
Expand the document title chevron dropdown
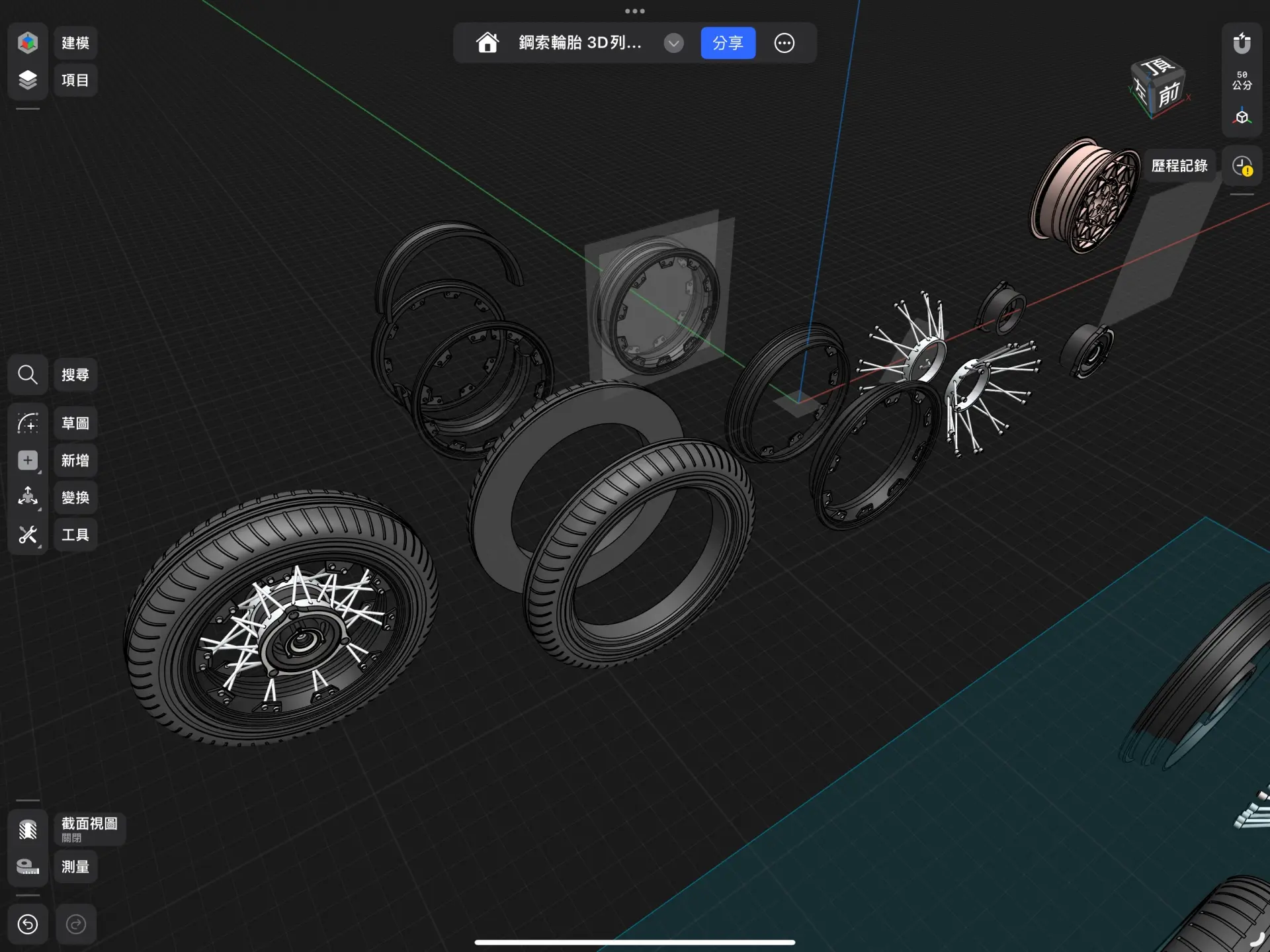[673, 43]
